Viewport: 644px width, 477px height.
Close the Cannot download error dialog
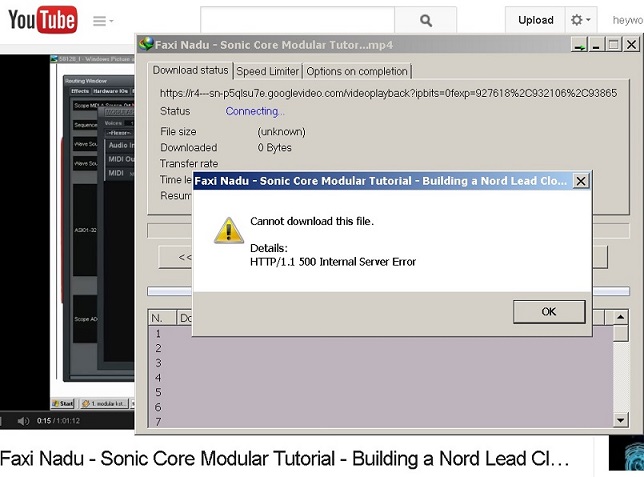click(580, 181)
